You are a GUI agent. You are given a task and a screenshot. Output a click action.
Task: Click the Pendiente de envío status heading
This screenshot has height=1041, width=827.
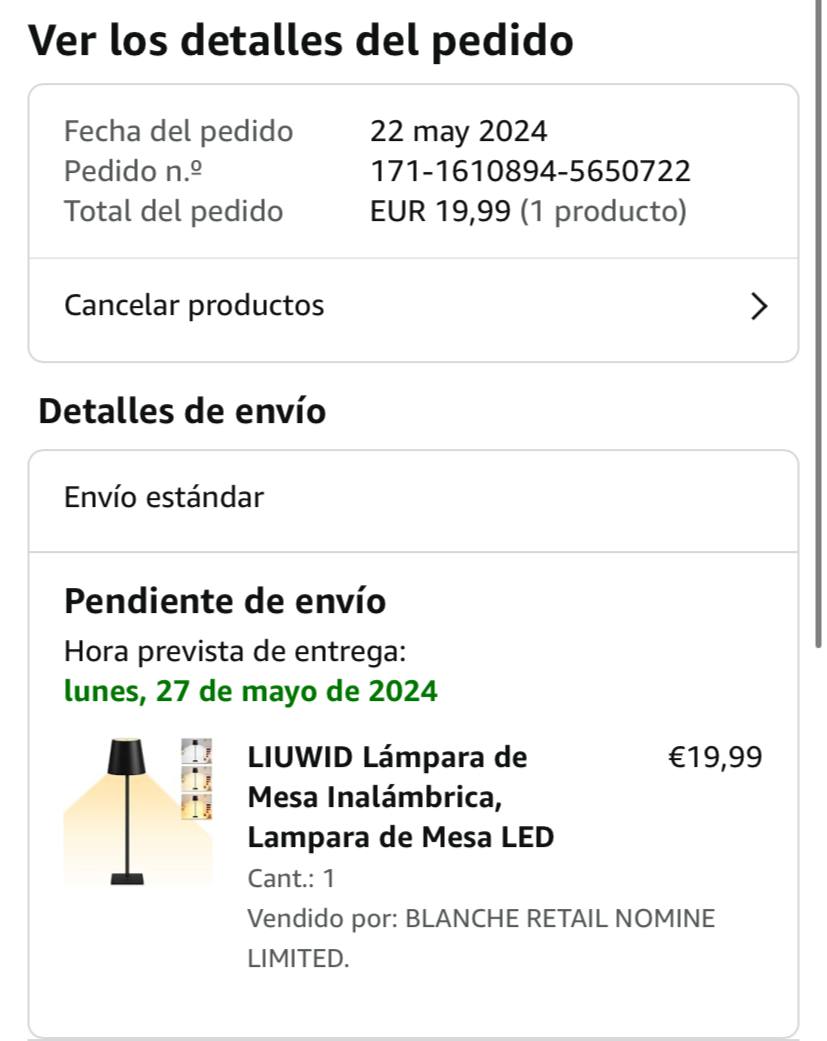pyautogui.click(x=225, y=601)
